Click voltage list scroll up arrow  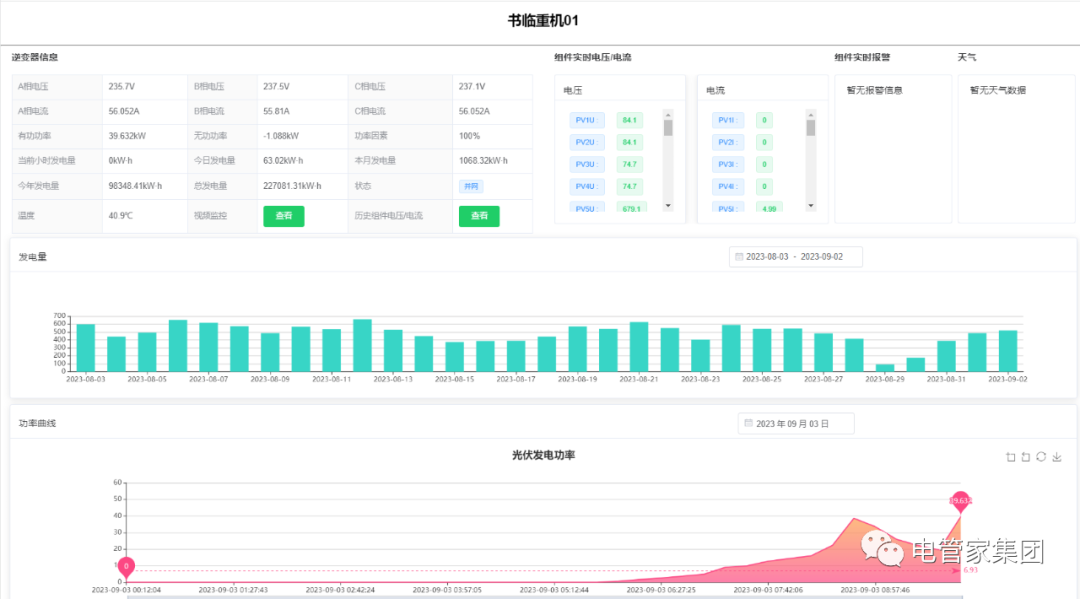click(x=668, y=114)
